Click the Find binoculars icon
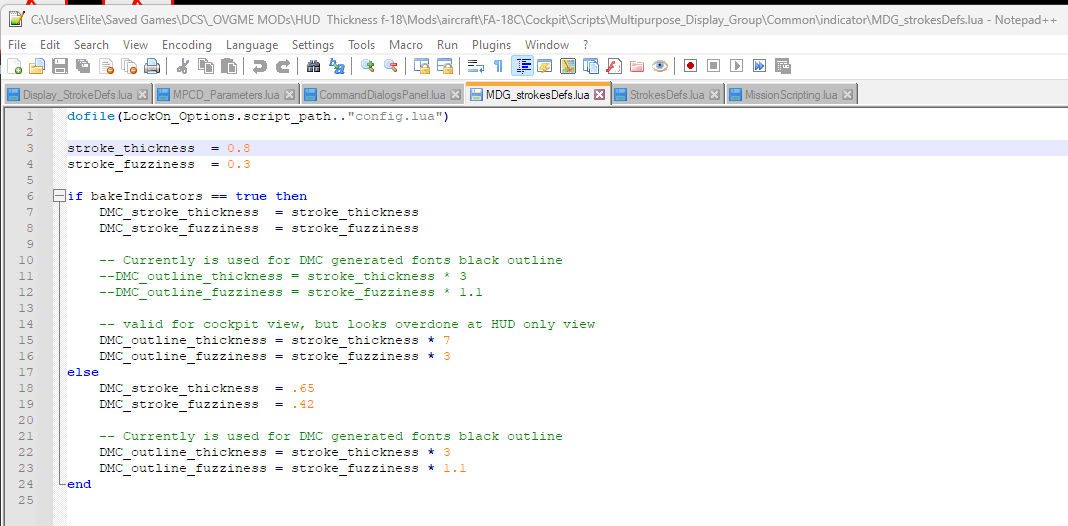Screen dimensions: 1068x526 (314, 66)
